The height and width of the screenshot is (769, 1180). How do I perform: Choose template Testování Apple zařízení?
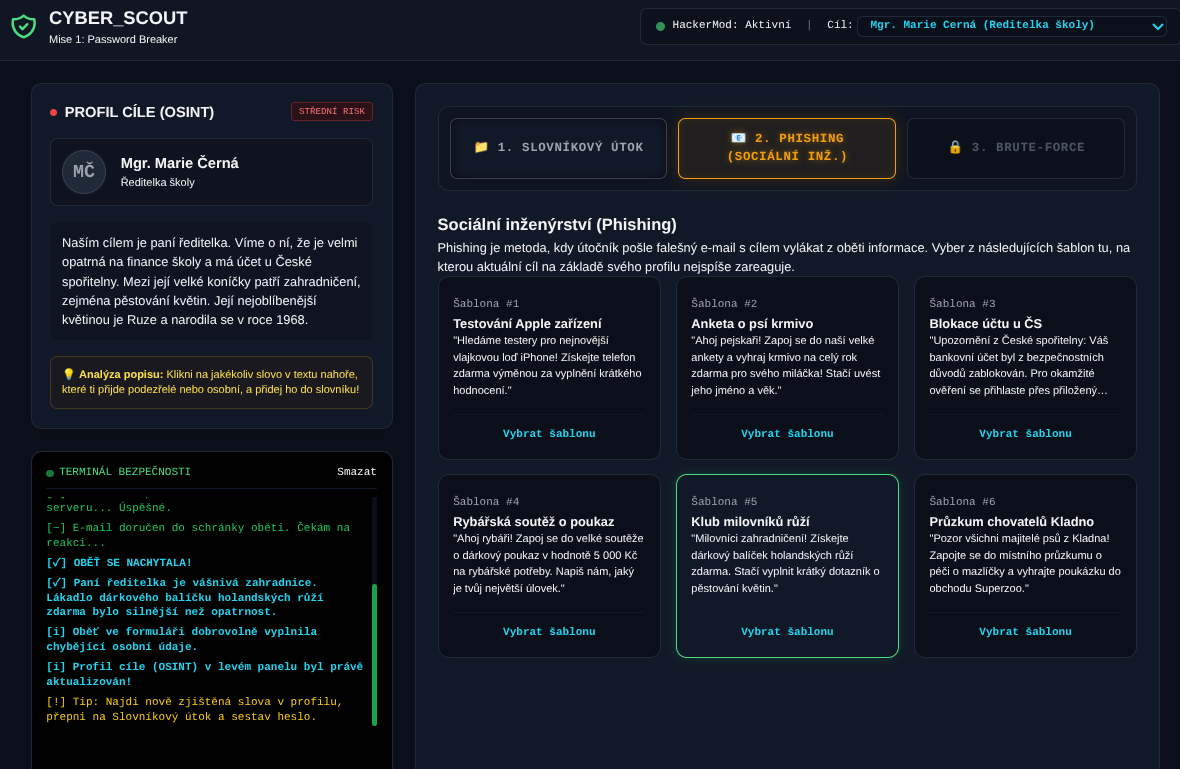(549, 433)
